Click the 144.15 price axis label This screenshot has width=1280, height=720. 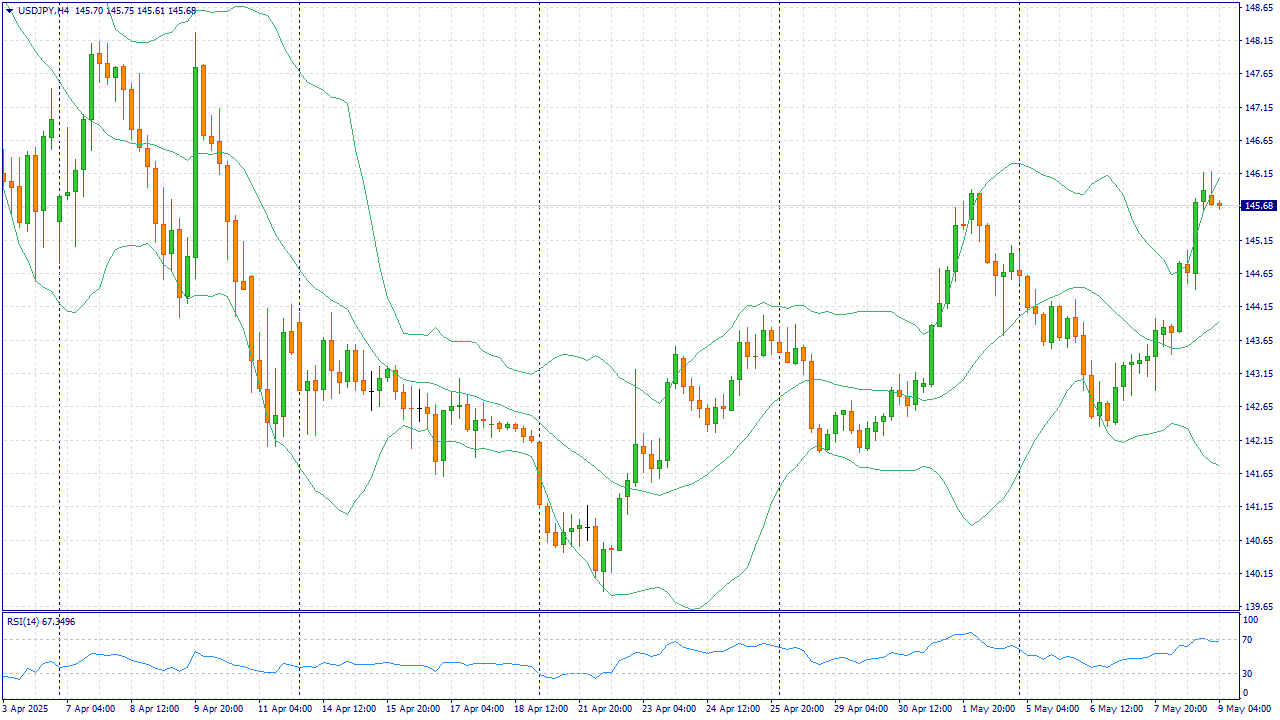(1257, 307)
